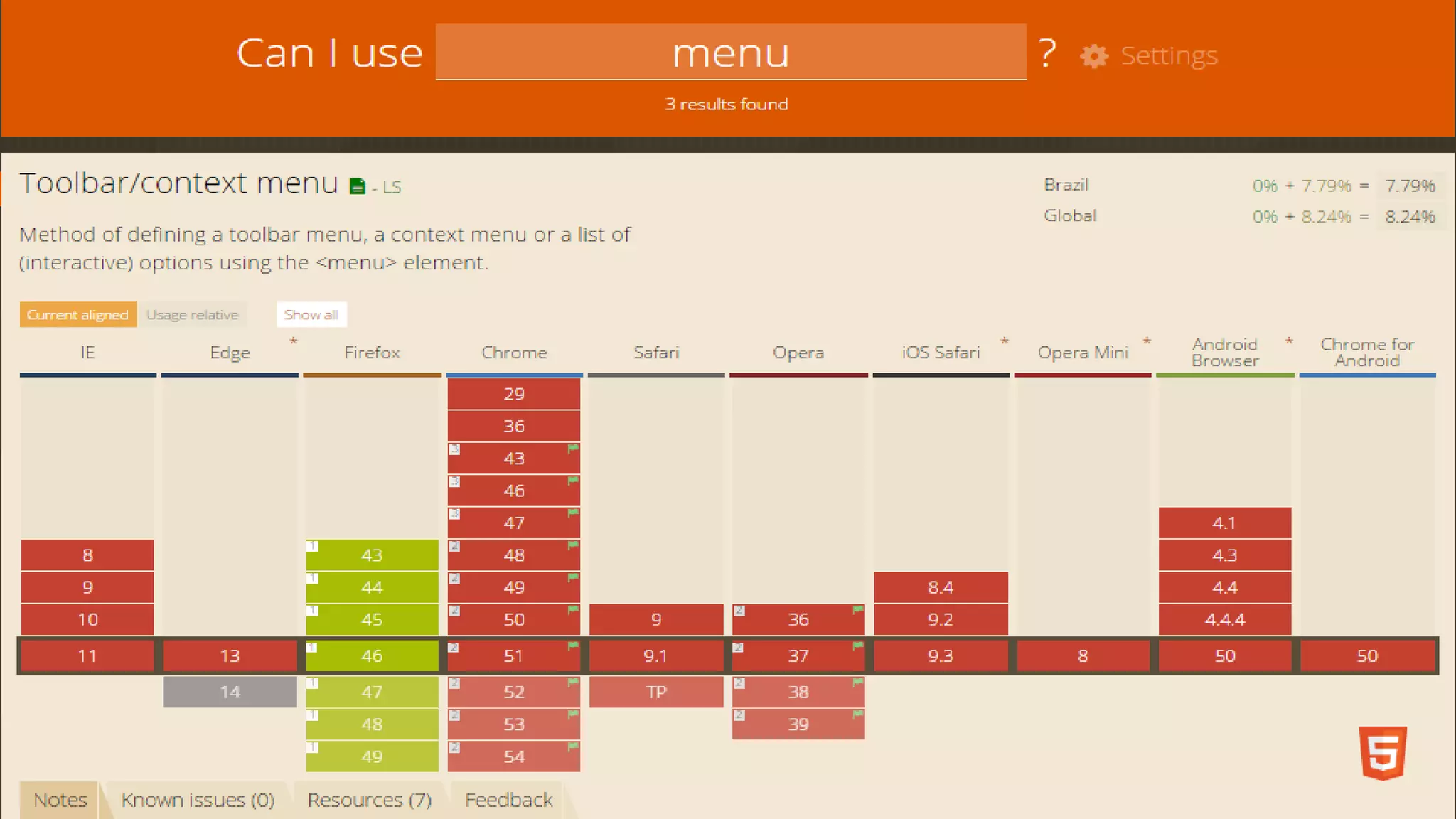This screenshot has width=1456, height=819.
Task: Focus the search field containing menu
Action: click(730, 53)
